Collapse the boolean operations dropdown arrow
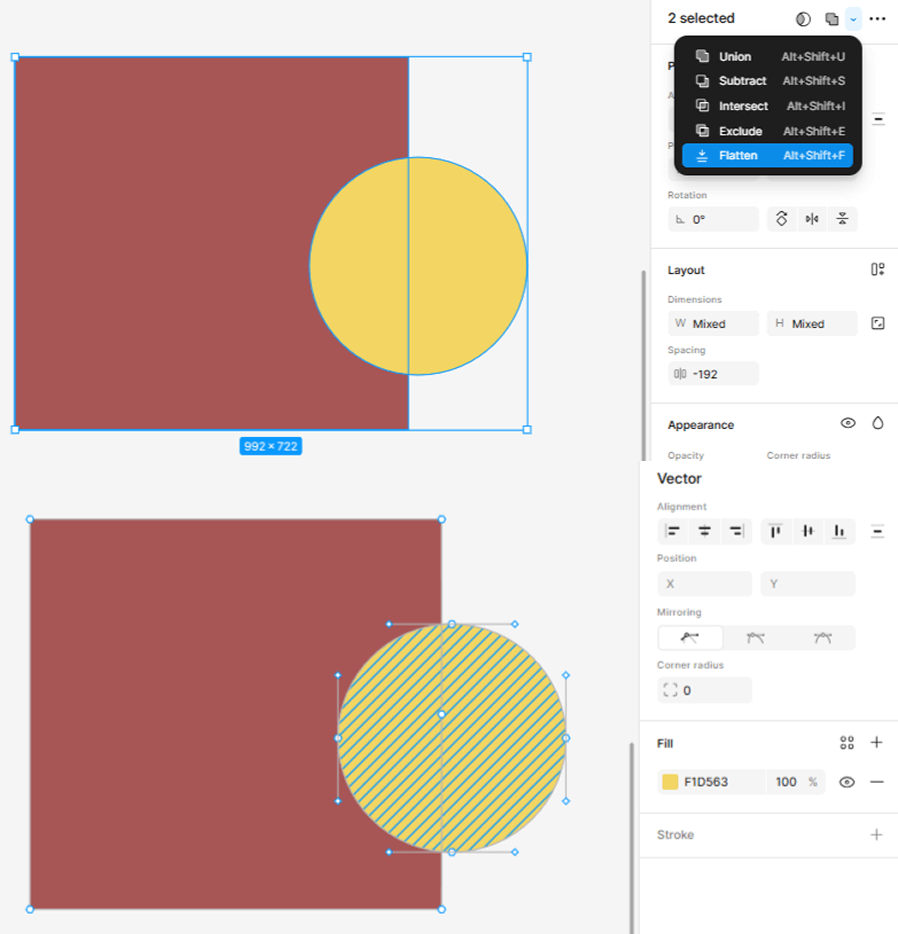The height and width of the screenshot is (934, 898). tap(853, 19)
